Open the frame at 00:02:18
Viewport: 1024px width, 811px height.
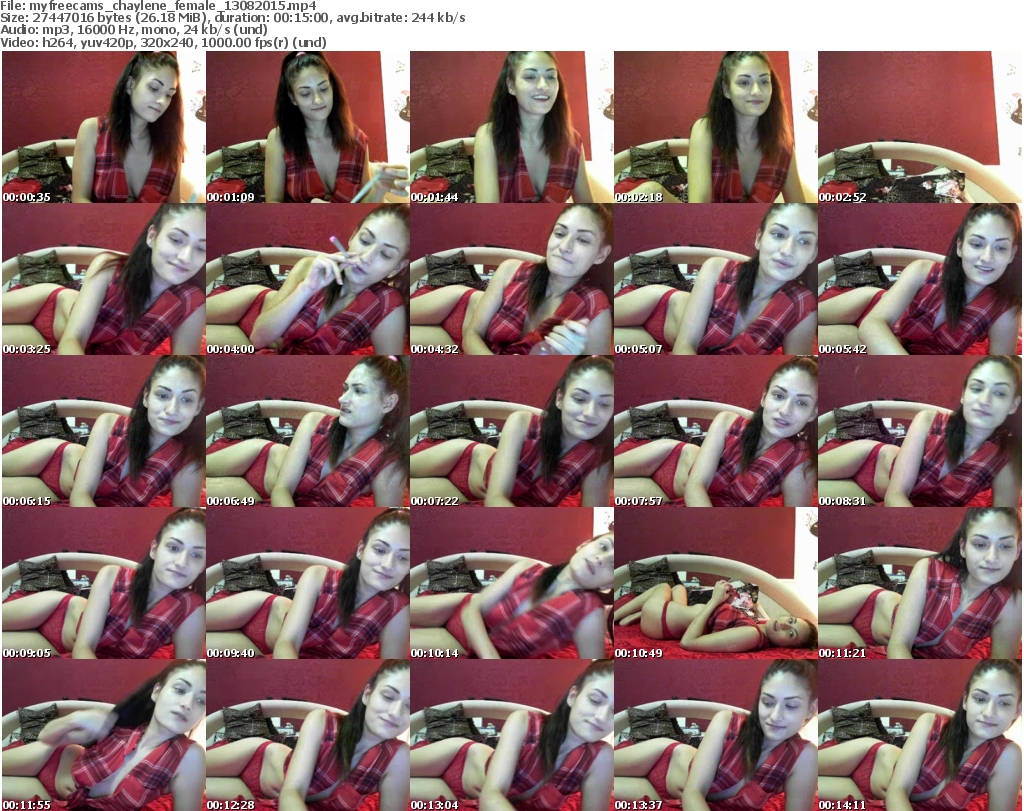716,127
